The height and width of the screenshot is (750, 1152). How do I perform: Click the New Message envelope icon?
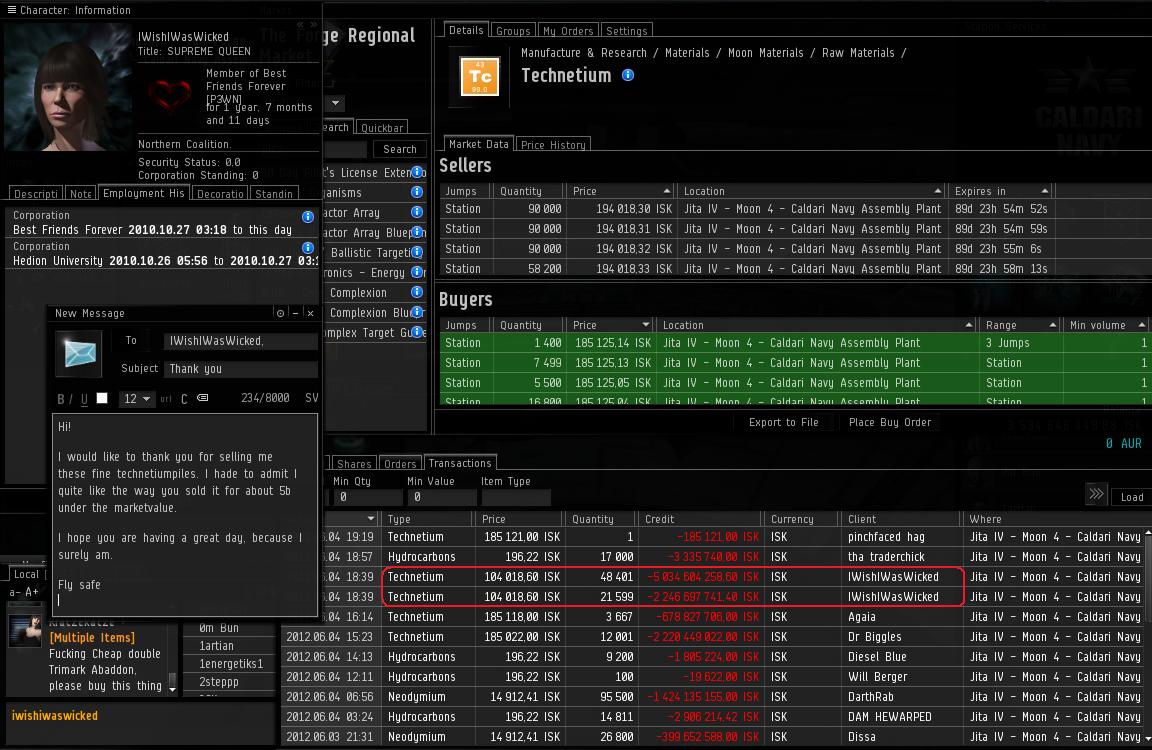click(79, 353)
